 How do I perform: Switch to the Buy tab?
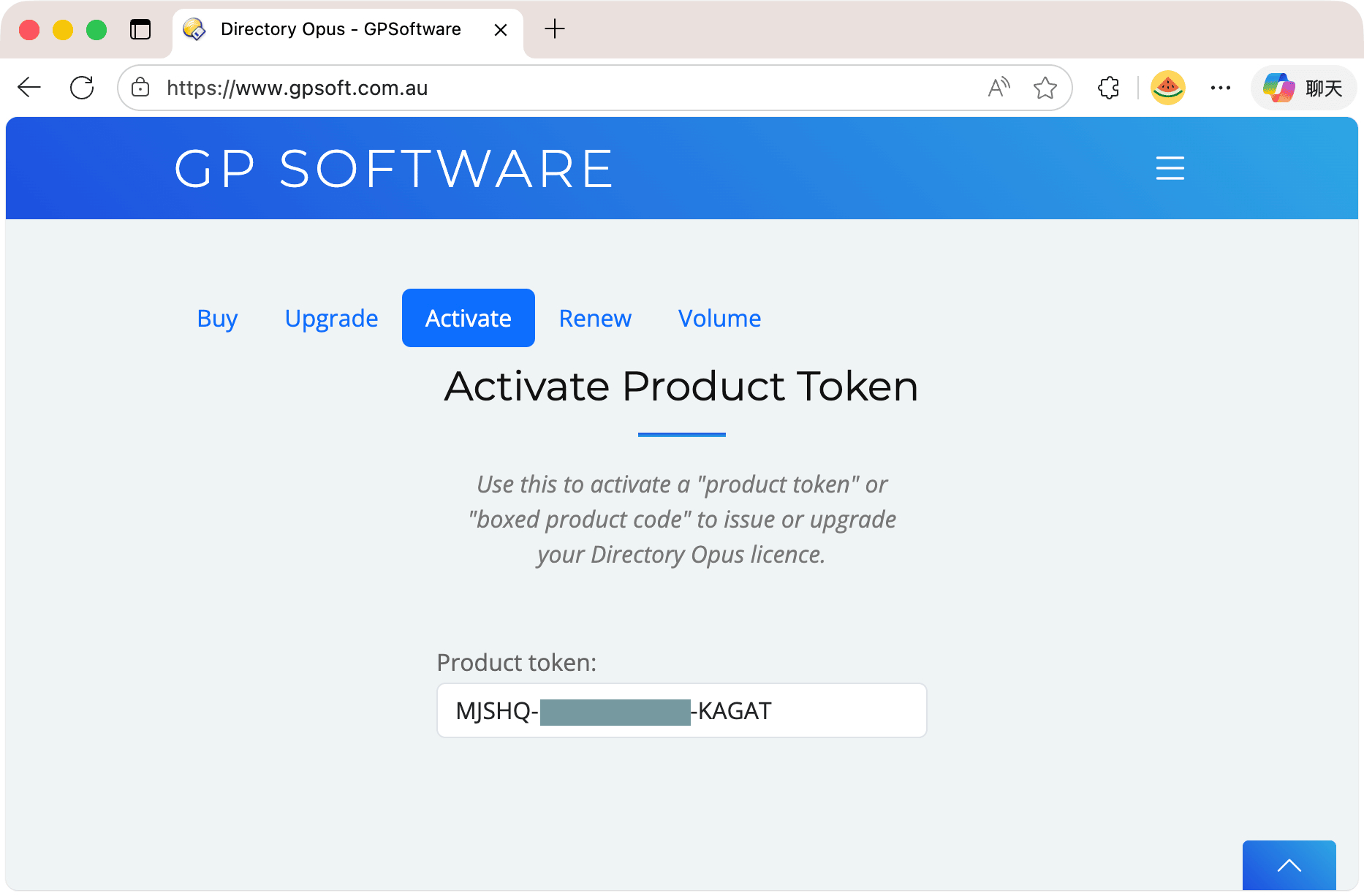217,318
